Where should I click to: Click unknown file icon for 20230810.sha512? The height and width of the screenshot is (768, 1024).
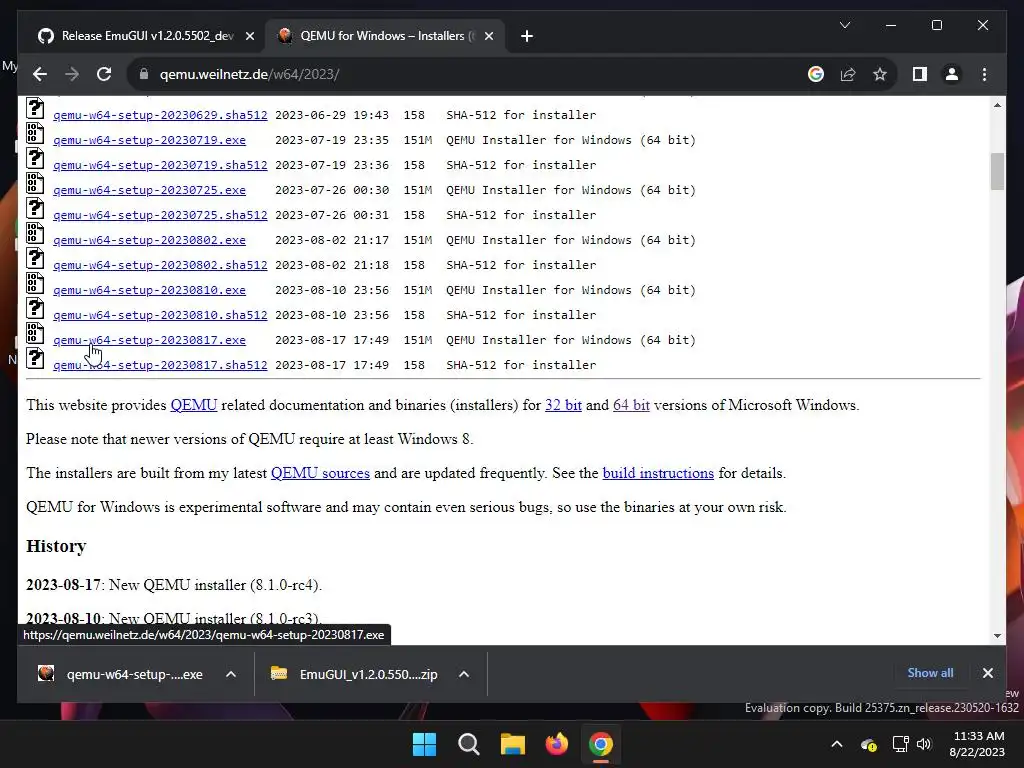(35, 308)
